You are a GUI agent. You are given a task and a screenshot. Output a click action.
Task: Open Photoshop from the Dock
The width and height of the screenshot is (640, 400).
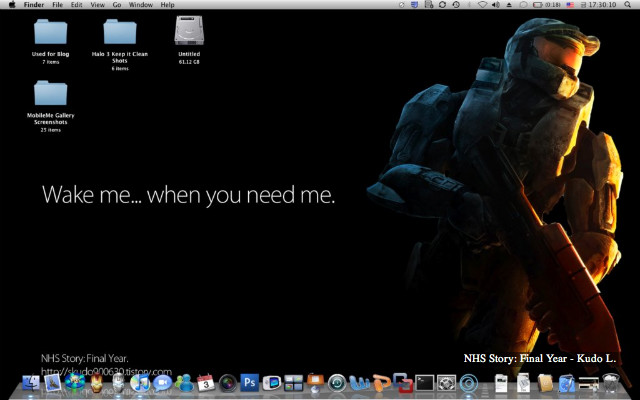(x=249, y=383)
